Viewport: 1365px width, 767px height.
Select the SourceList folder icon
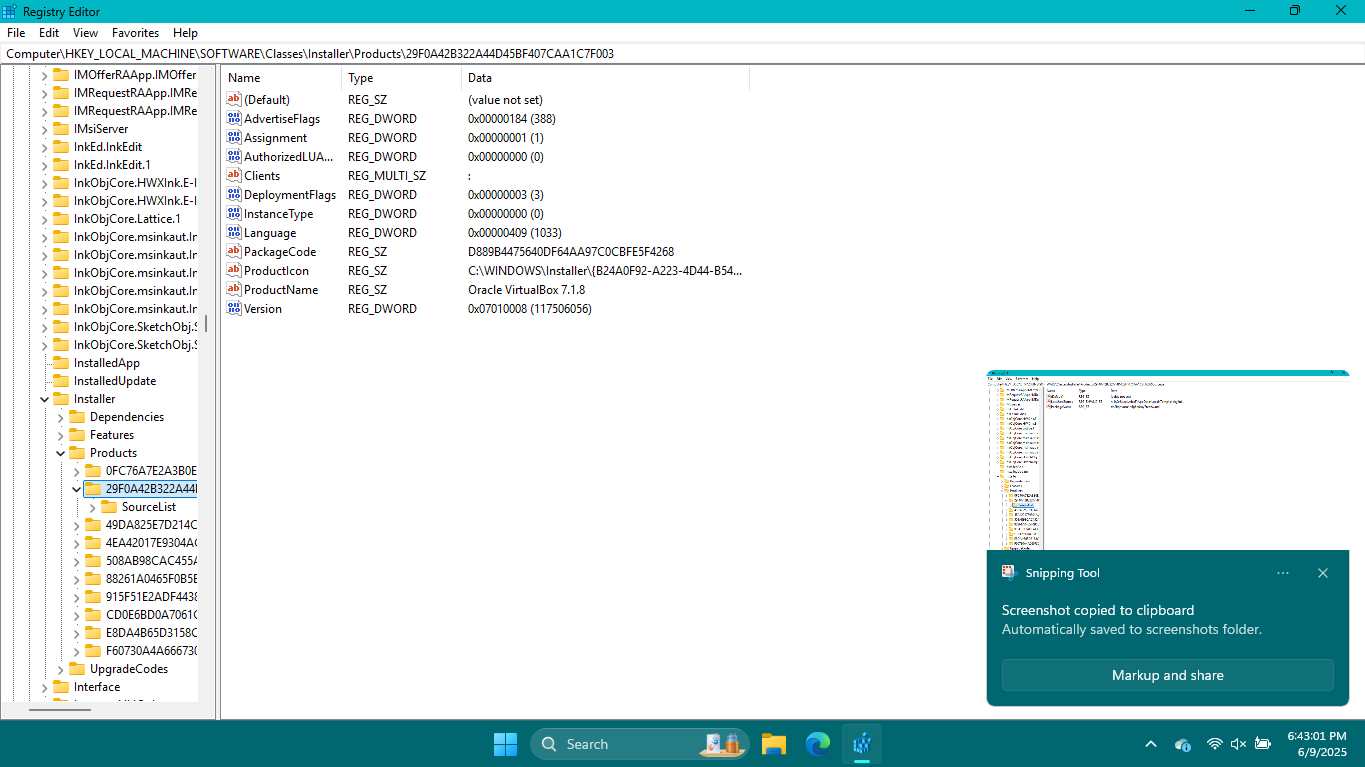tap(108, 507)
